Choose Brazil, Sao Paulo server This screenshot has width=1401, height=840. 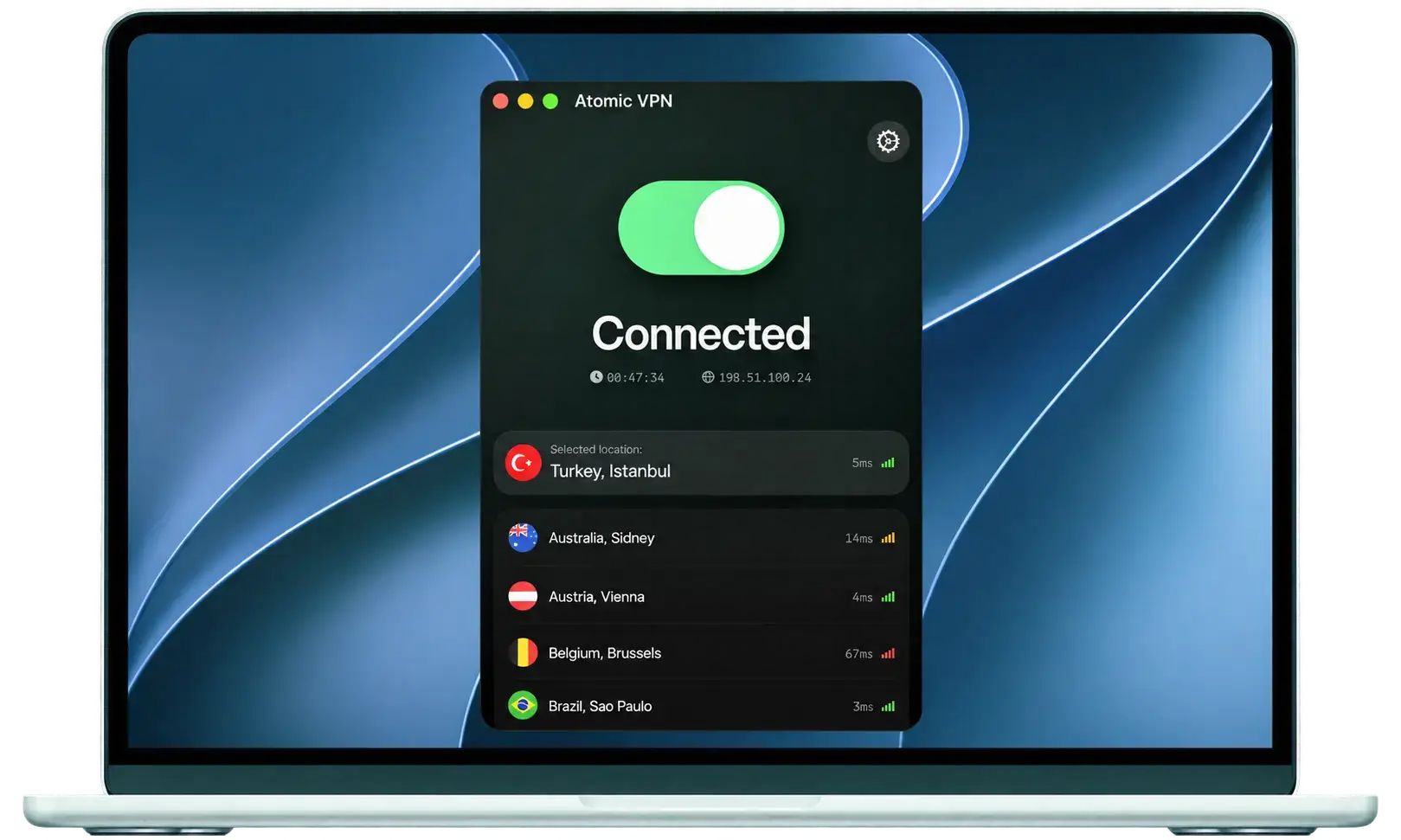coord(701,706)
